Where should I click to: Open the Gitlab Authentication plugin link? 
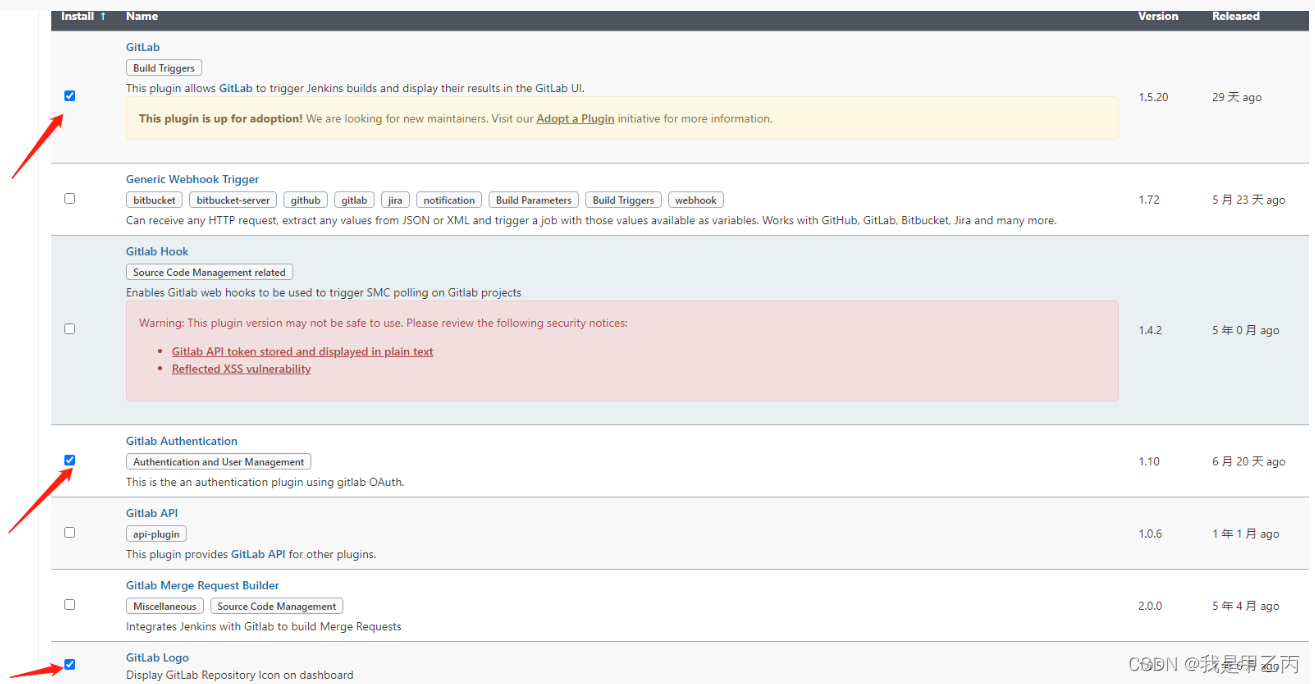182,441
